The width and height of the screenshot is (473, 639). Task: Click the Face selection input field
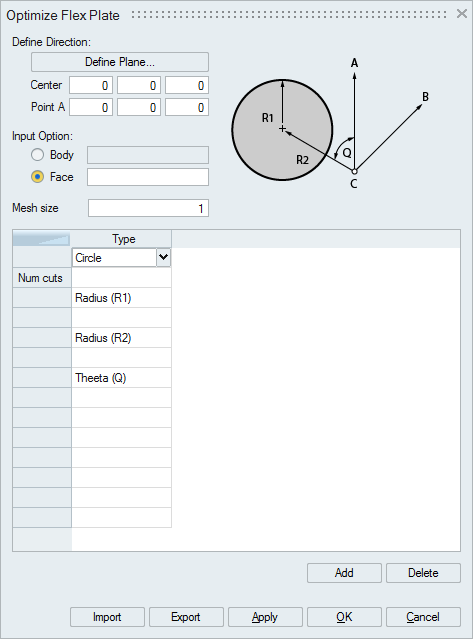148,177
